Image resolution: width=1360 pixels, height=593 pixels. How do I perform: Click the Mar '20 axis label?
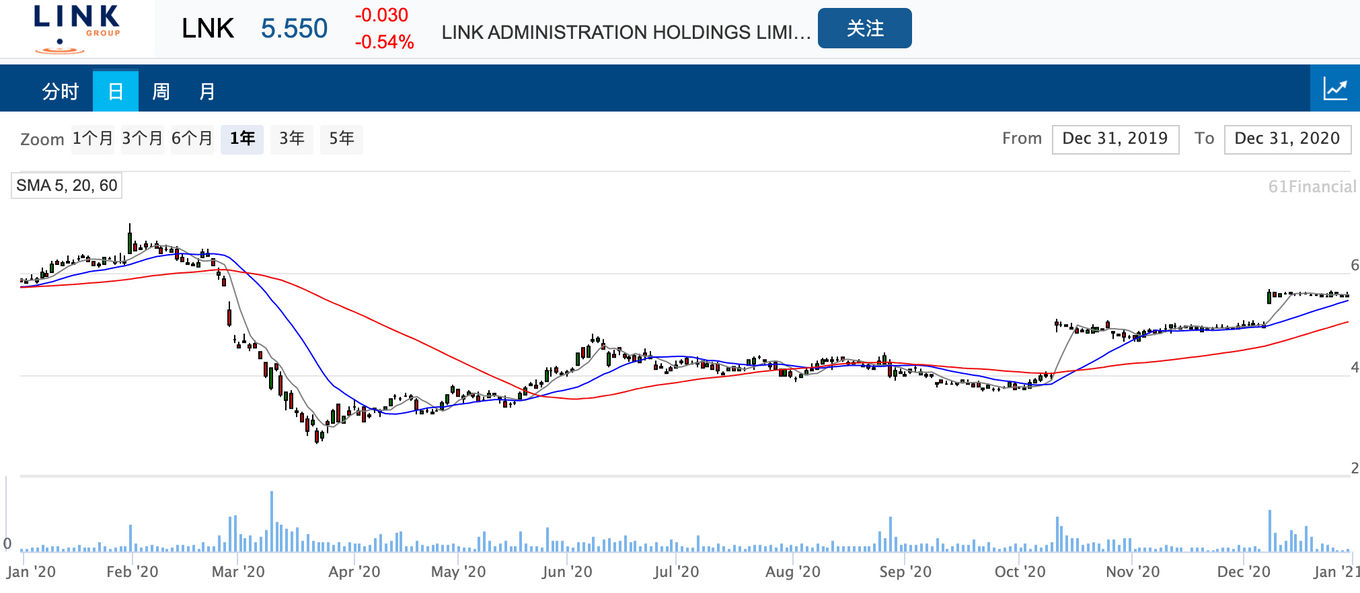click(238, 572)
